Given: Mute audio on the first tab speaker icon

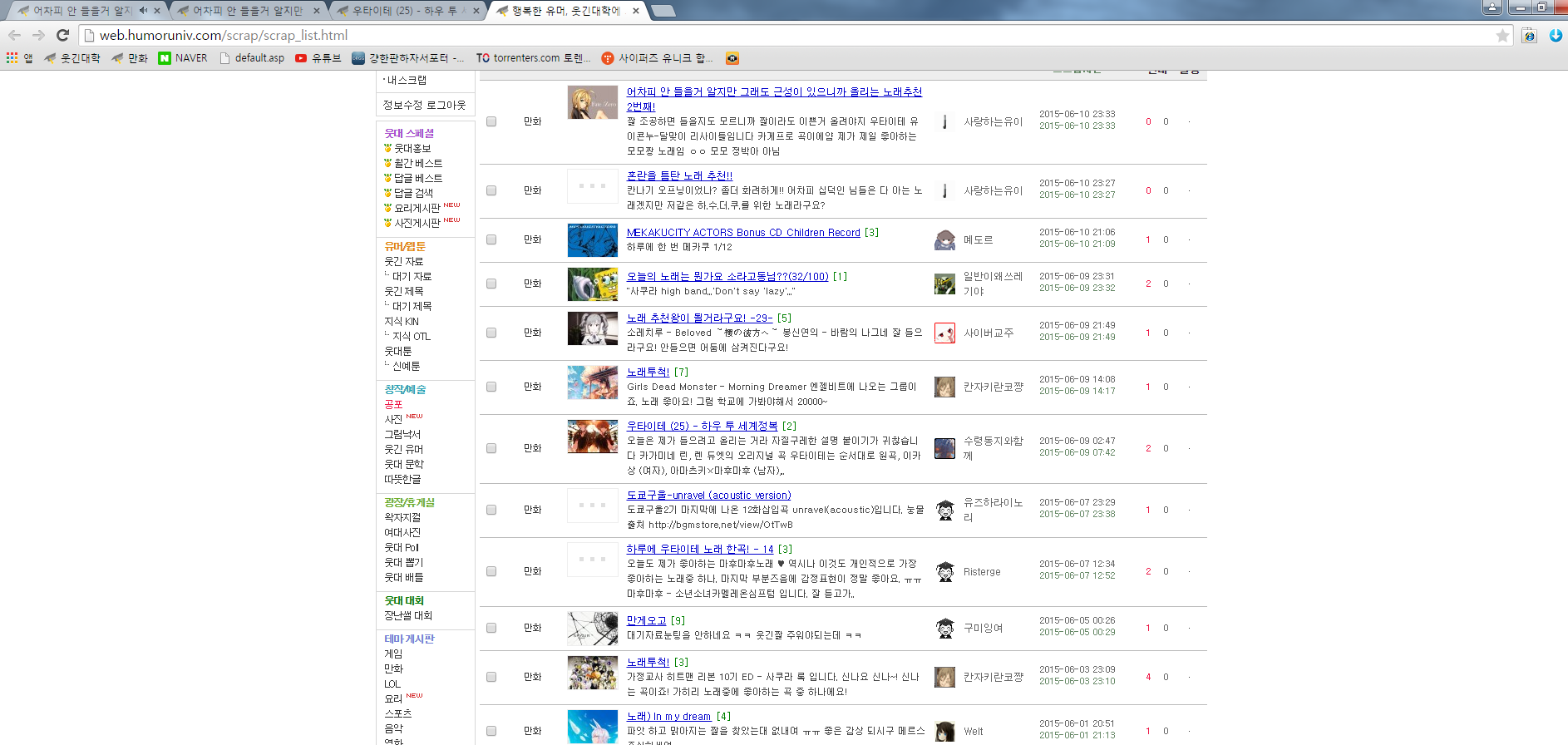Looking at the screenshot, I should point(143,11).
